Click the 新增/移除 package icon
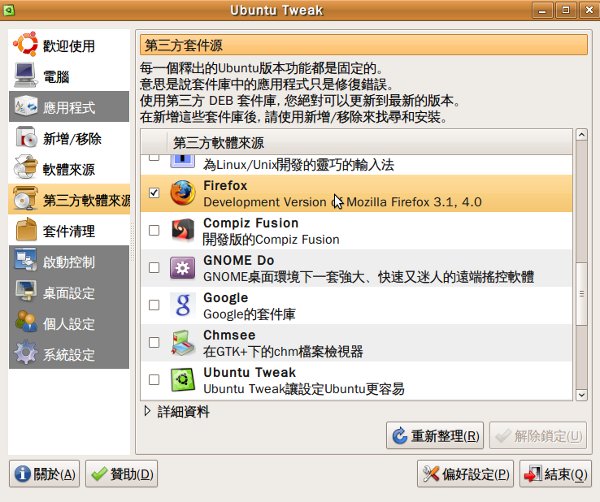This screenshot has width=600, height=502. click(26, 137)
